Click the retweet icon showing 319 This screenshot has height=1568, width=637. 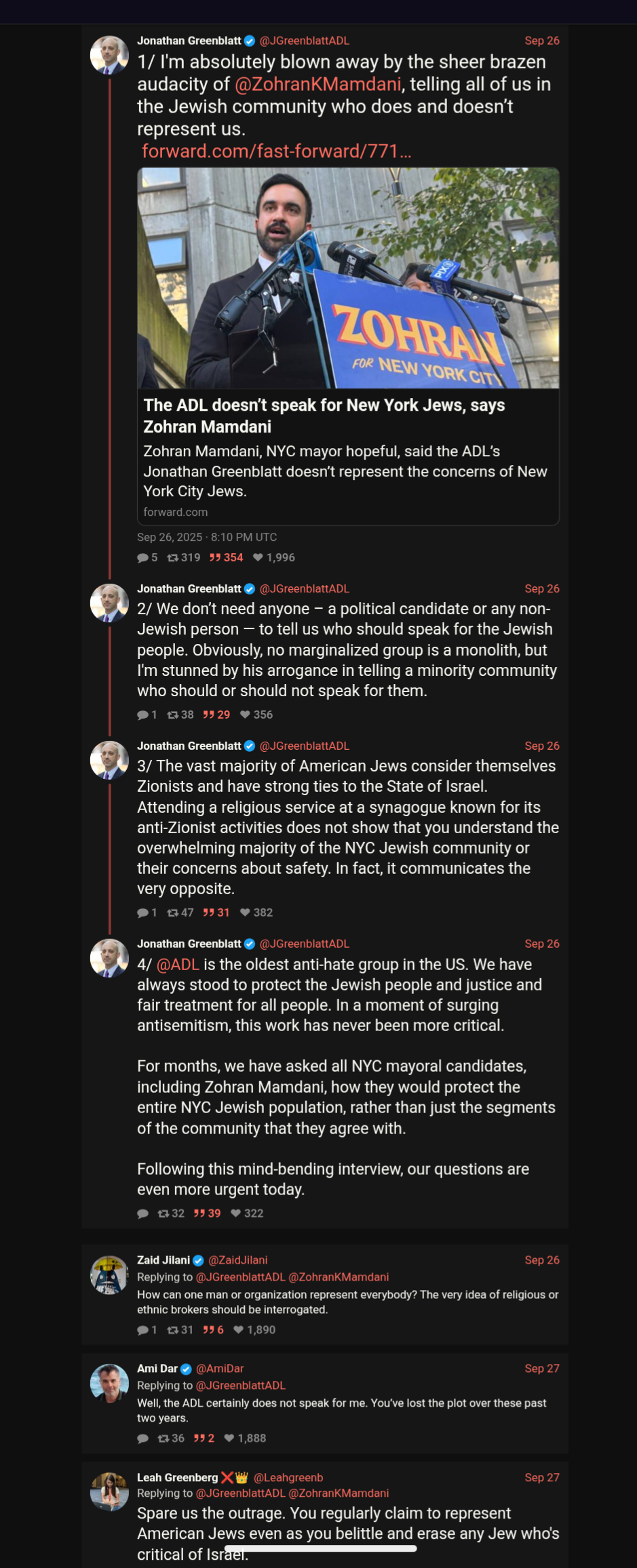pyautogui.click(x=173, y=558)
